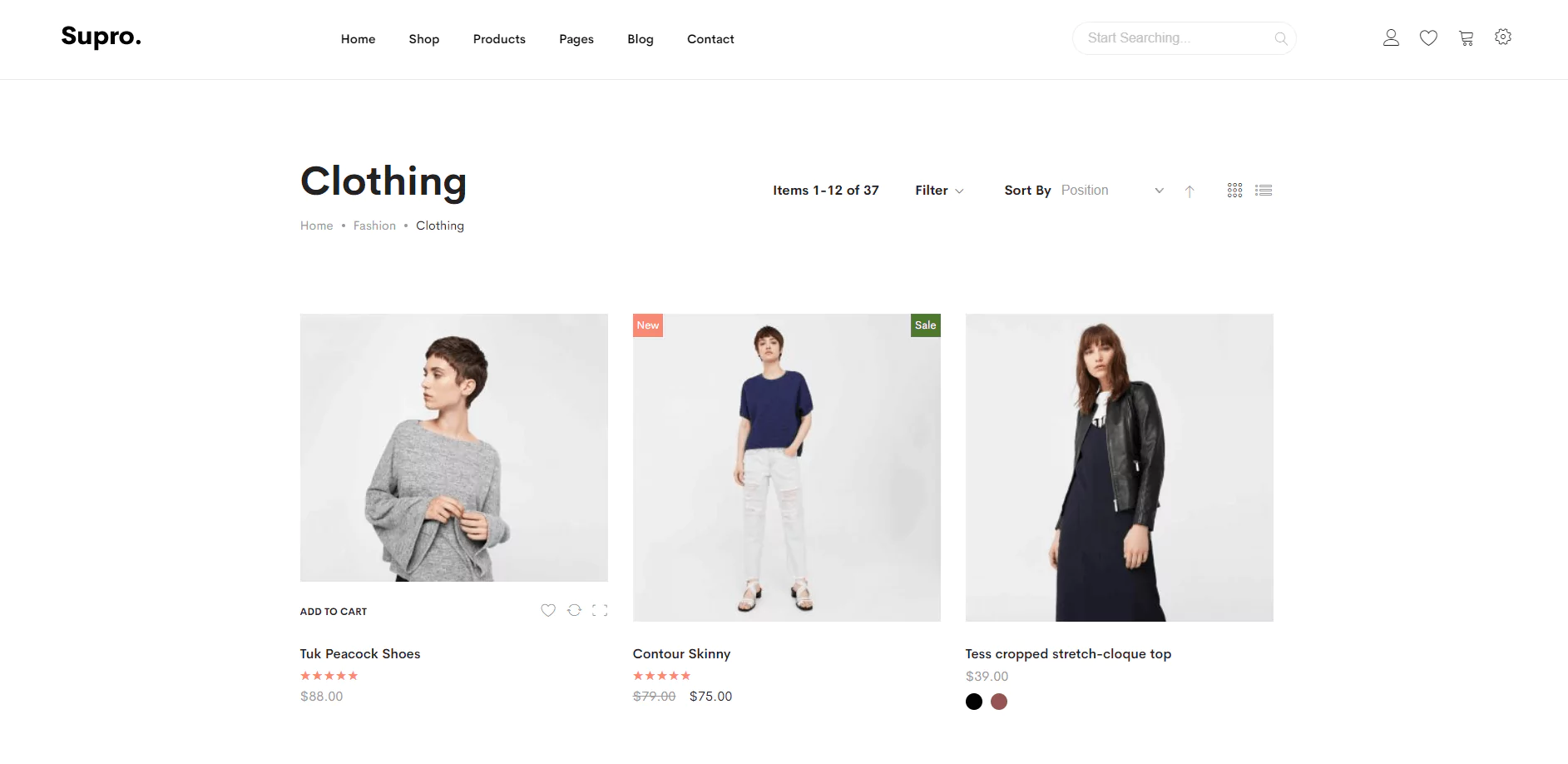Switch to list view layout
Viewport: 1568px width, 764px height.
(x=1264, y=190)
